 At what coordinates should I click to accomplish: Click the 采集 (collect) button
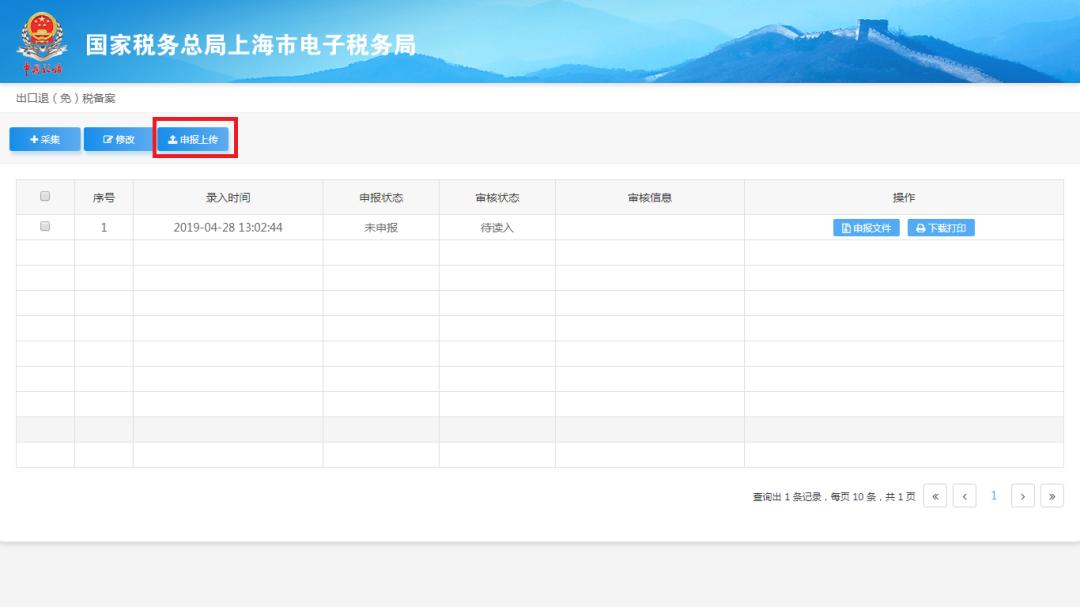[45, 140]
